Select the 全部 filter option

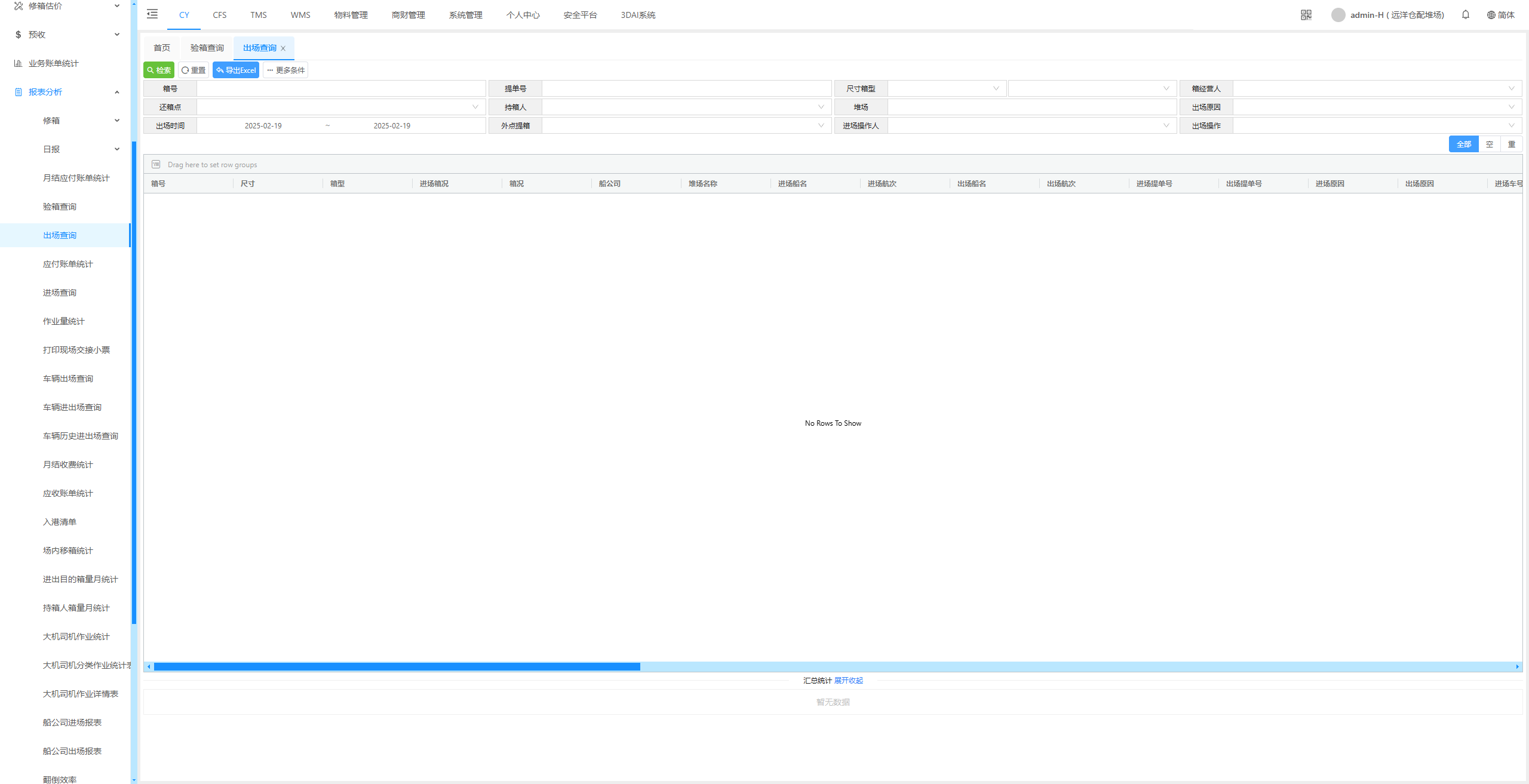[x=1463, y=144]
